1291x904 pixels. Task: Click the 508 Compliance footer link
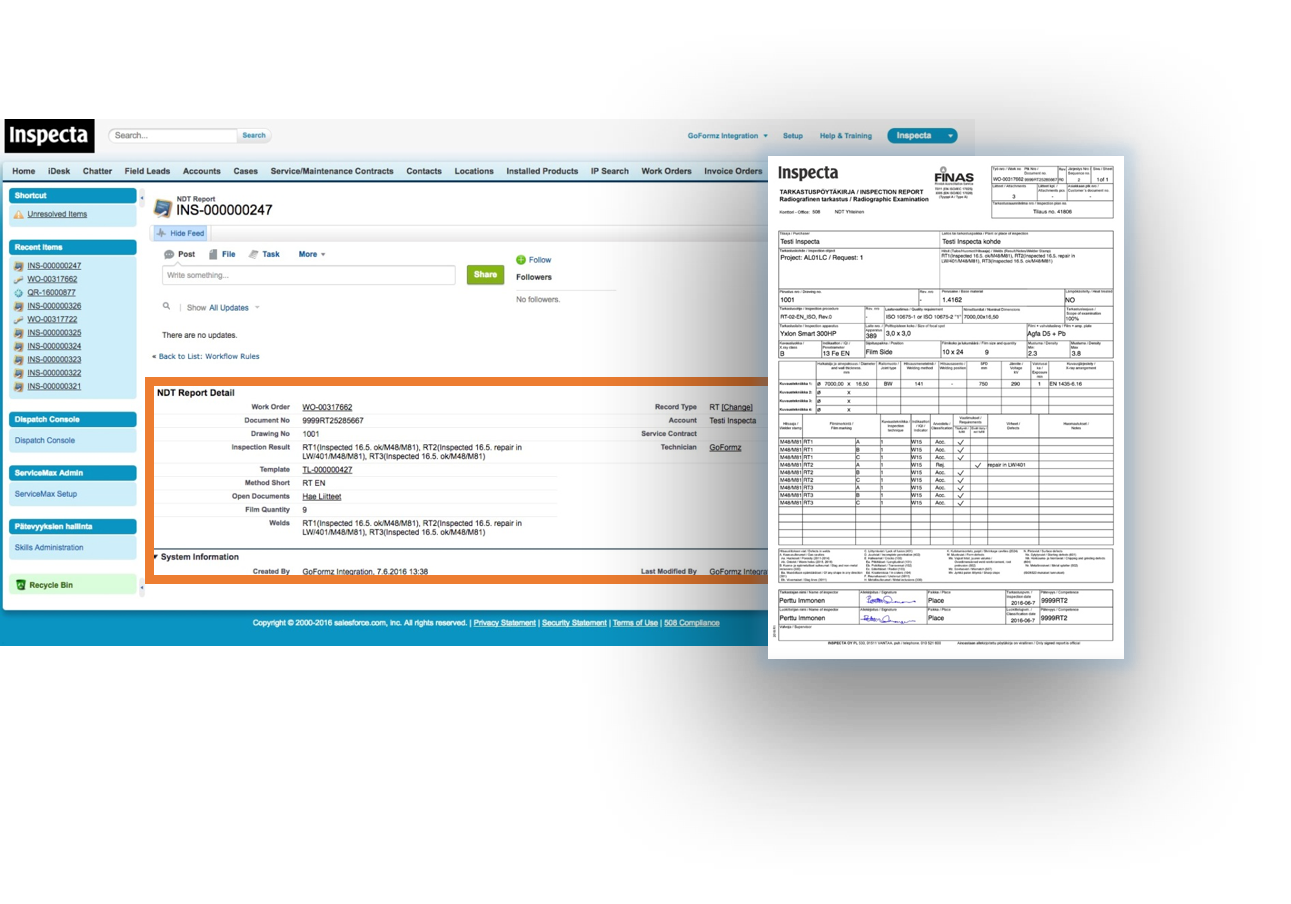tap(691, 622)
